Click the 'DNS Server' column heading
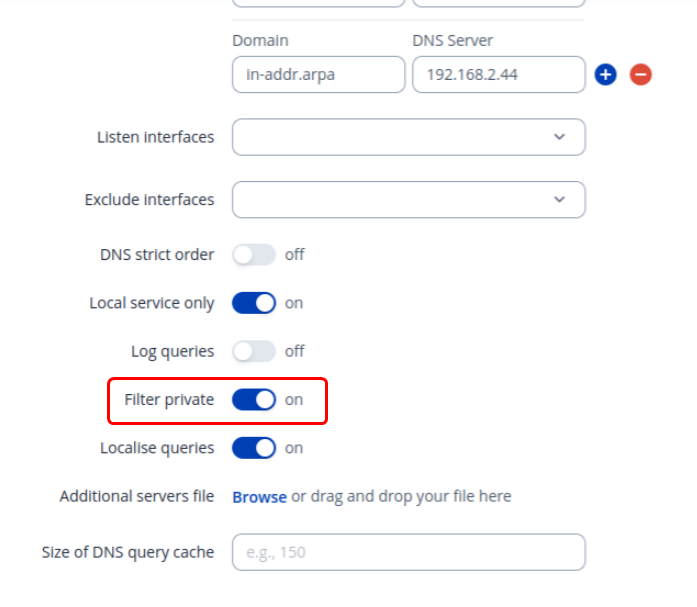Screen dimensions: 697x607 tap(452, 41)
